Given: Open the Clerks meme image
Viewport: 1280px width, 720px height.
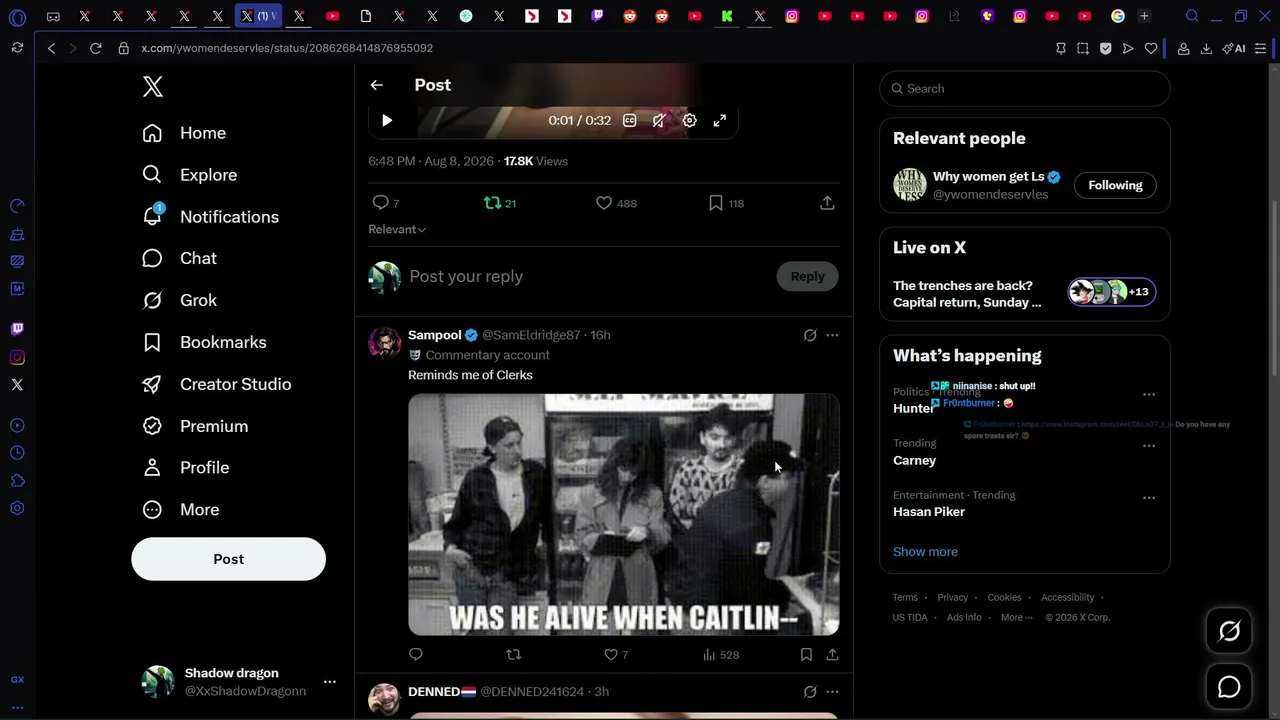Looking at the screenshot, I should coord(624,514).
